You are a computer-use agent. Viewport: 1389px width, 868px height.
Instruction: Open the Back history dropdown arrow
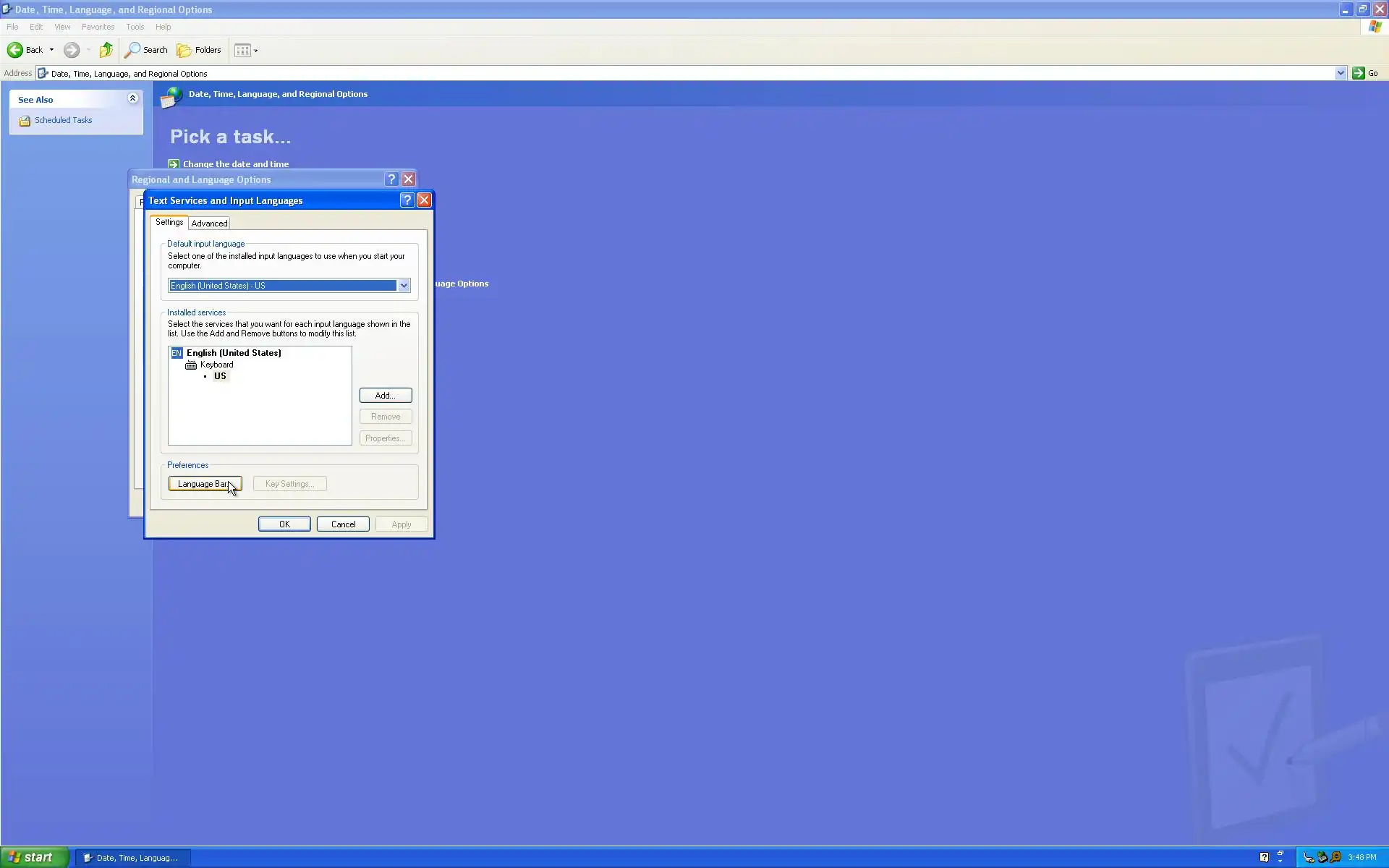[51, 50]
